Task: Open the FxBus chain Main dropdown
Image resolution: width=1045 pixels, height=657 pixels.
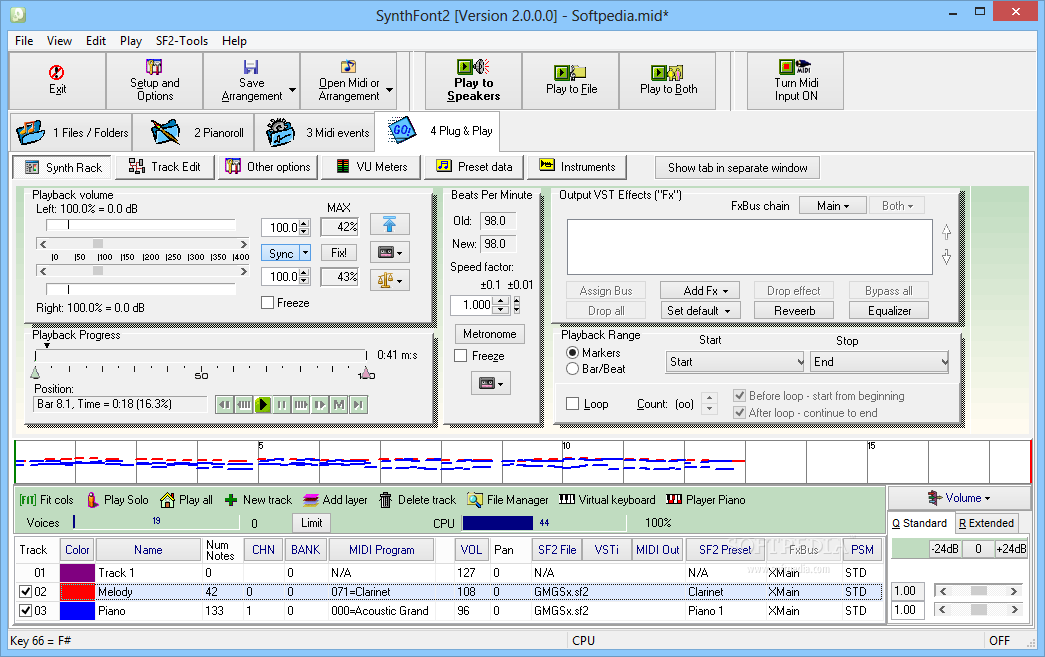Action: (832, 206)
